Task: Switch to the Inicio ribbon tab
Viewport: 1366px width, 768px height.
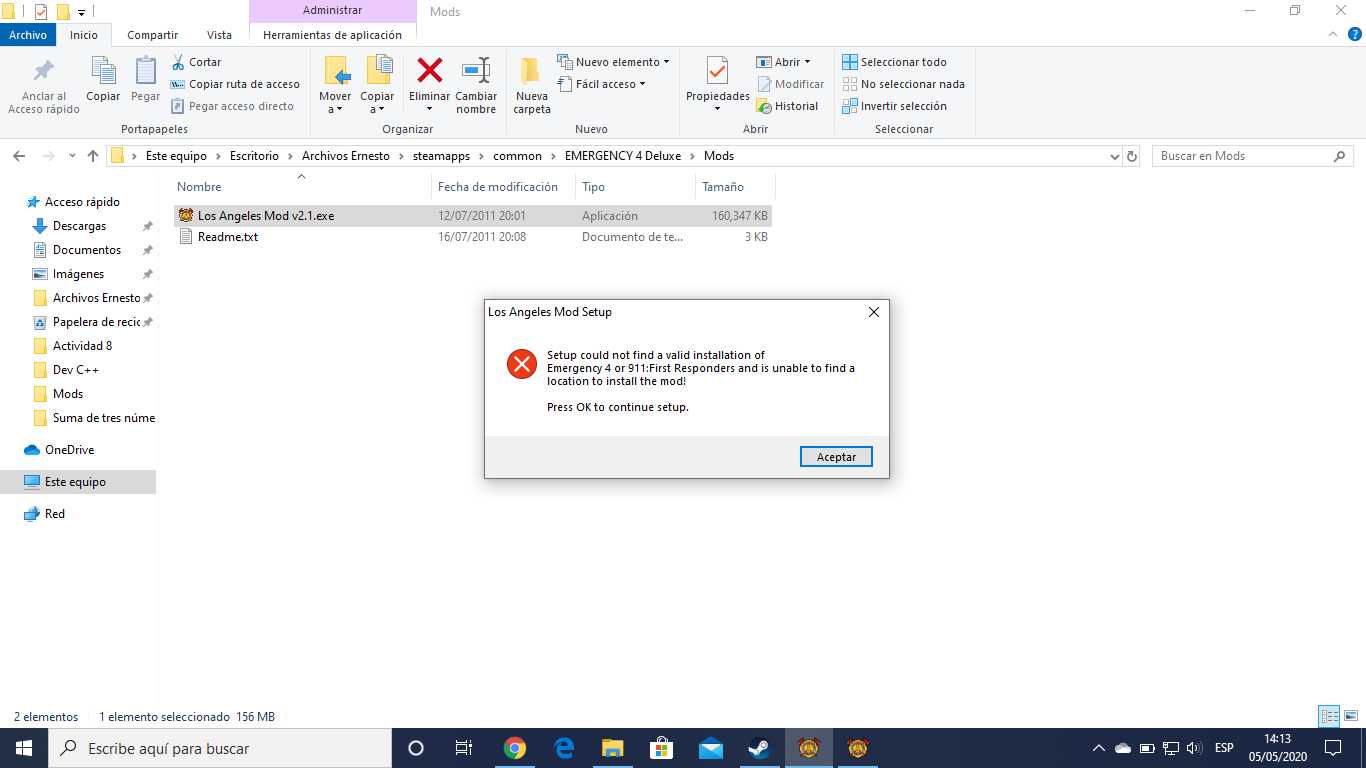Action: 84,35
